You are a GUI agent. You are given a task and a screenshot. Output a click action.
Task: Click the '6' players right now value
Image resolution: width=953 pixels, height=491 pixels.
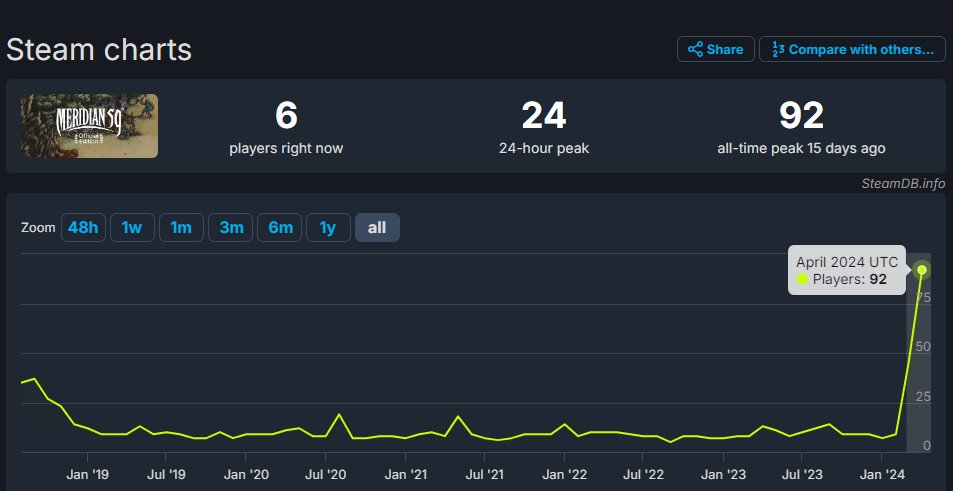pyautogui.click(x=286, y=115)
